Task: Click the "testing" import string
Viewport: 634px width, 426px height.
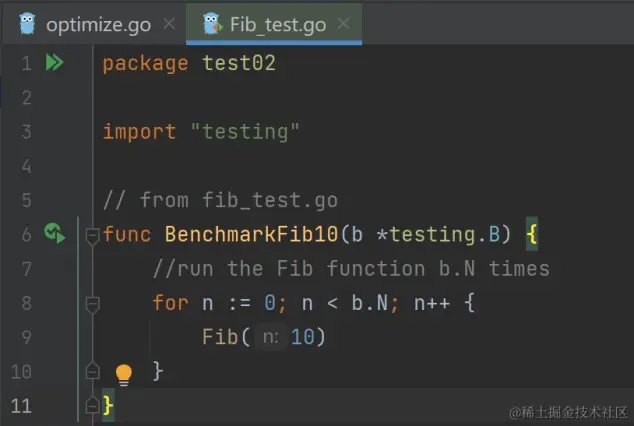Action: coord(244,132)
